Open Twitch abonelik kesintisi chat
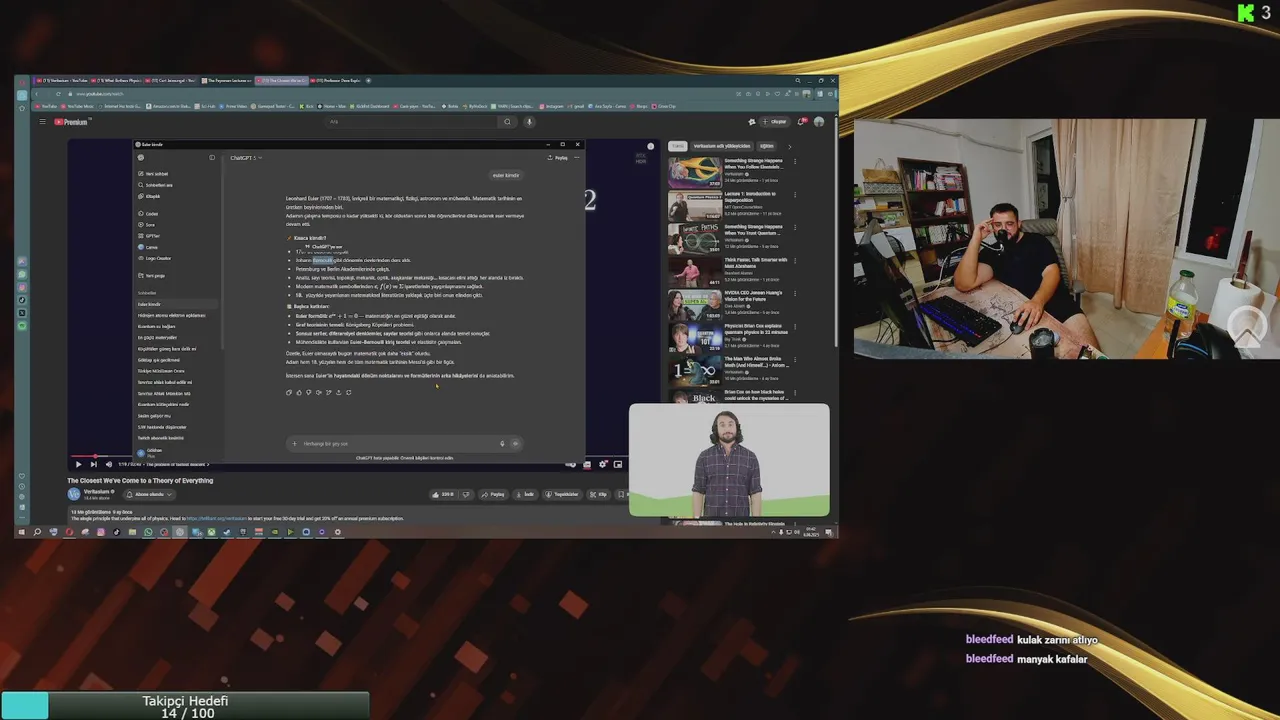Viewport: 1280px width, 720px height. point(160,438)
